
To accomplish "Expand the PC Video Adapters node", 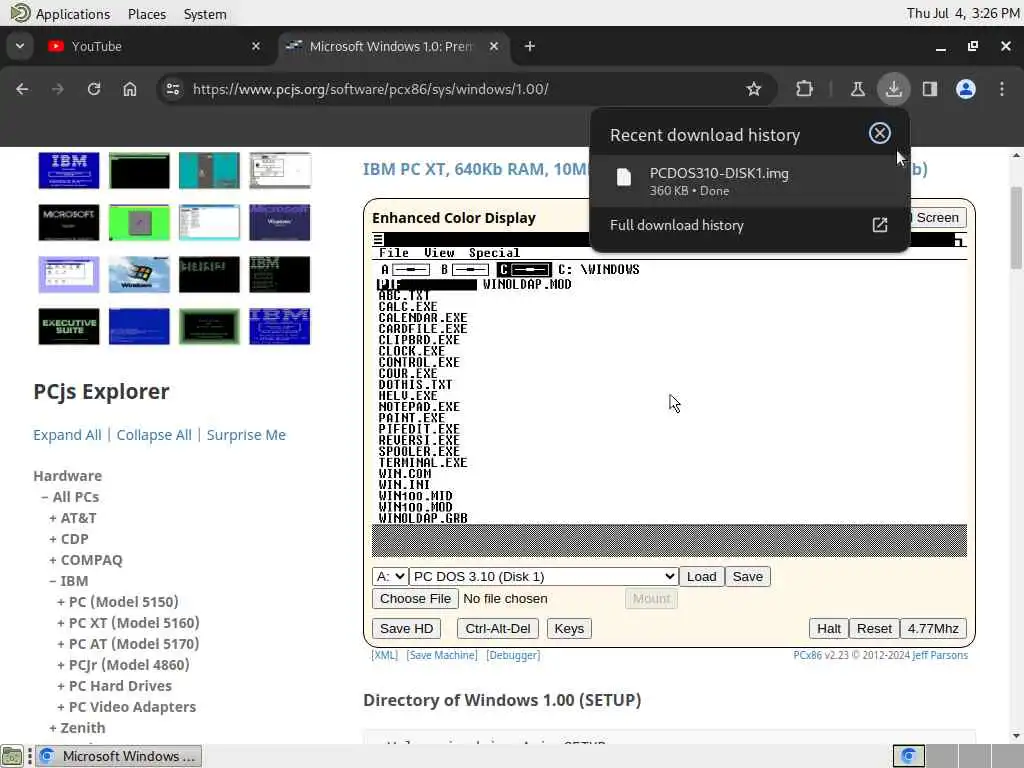I will pyautogui.click(x=127, y=707).
